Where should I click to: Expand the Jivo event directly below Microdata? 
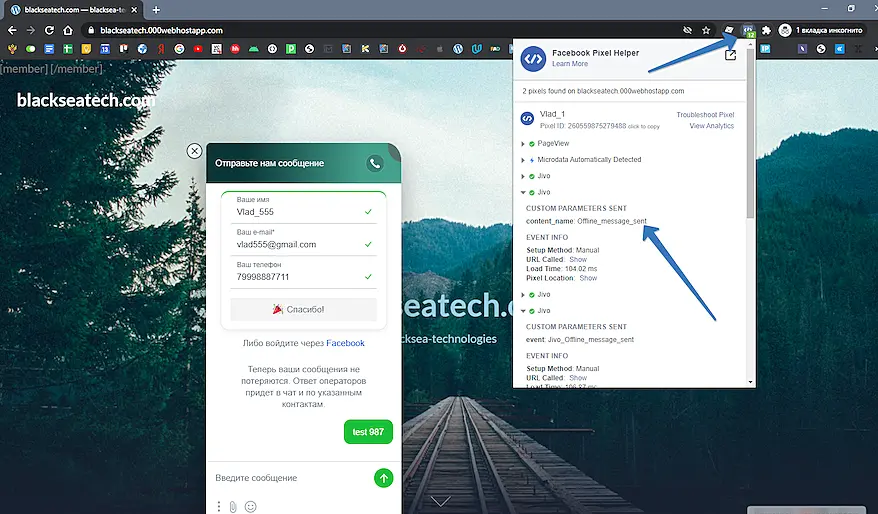(523, 176)
